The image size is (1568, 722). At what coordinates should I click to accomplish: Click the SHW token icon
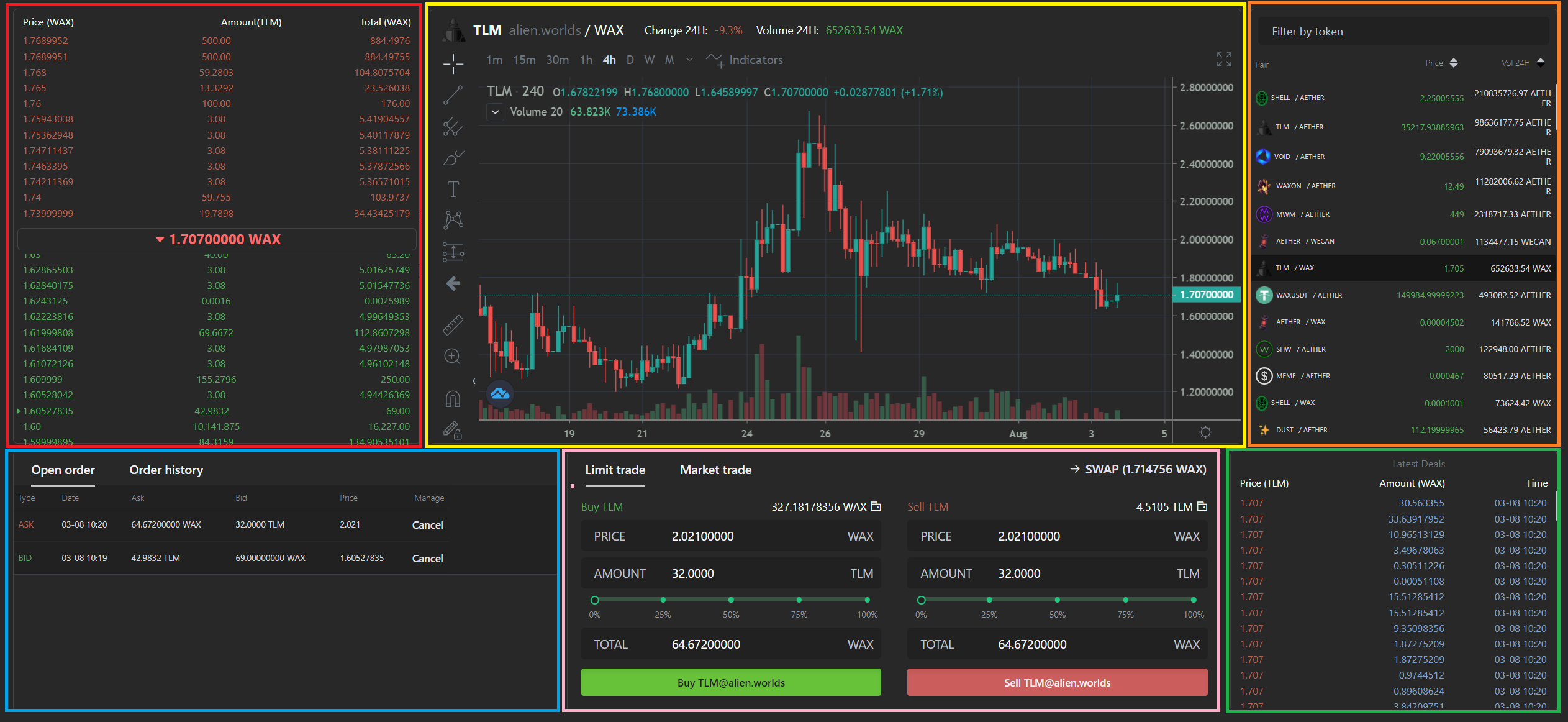click(1264, 349)
